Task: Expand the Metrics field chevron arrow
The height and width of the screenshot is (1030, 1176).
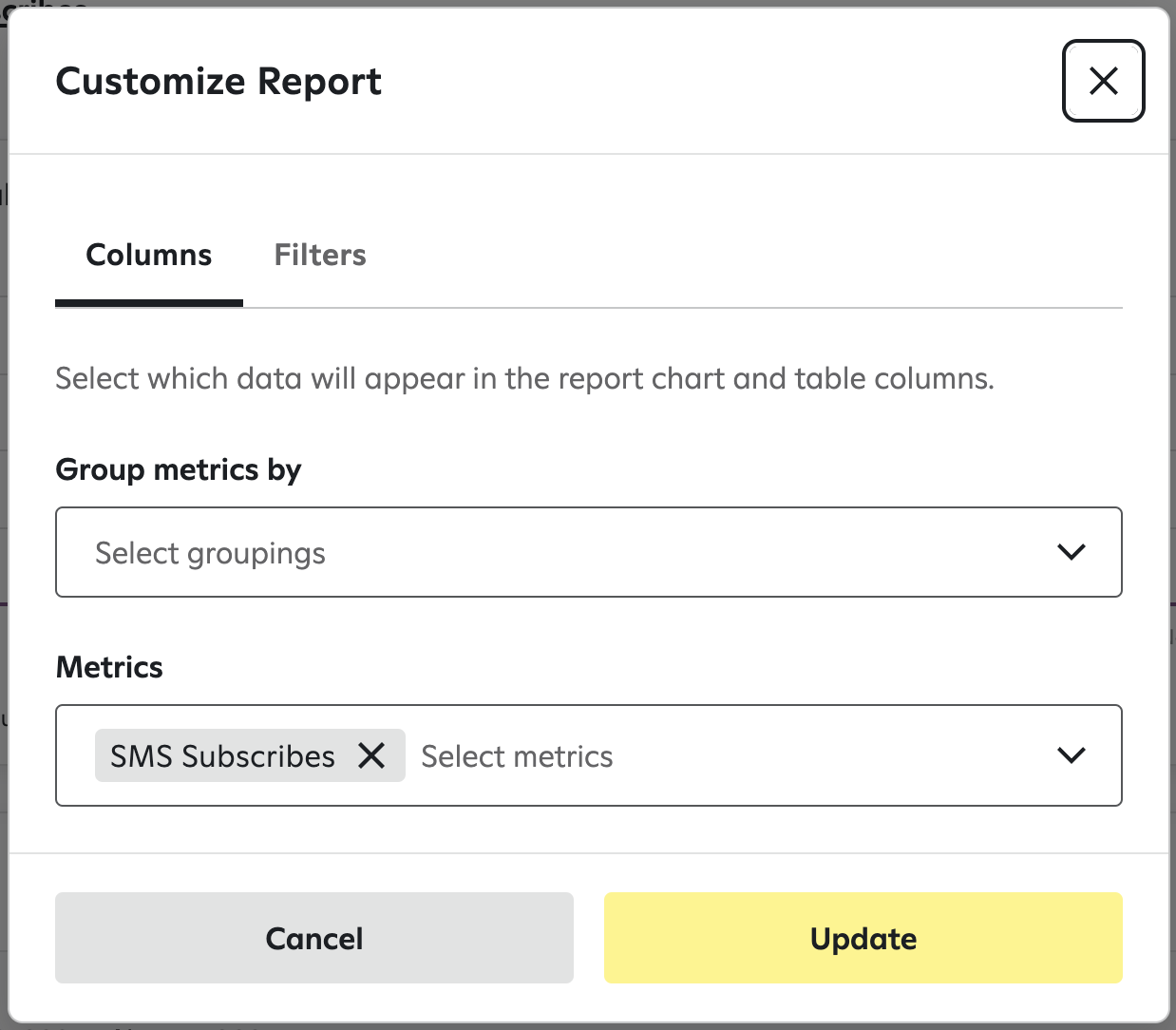Action: tap(1071, 755)
